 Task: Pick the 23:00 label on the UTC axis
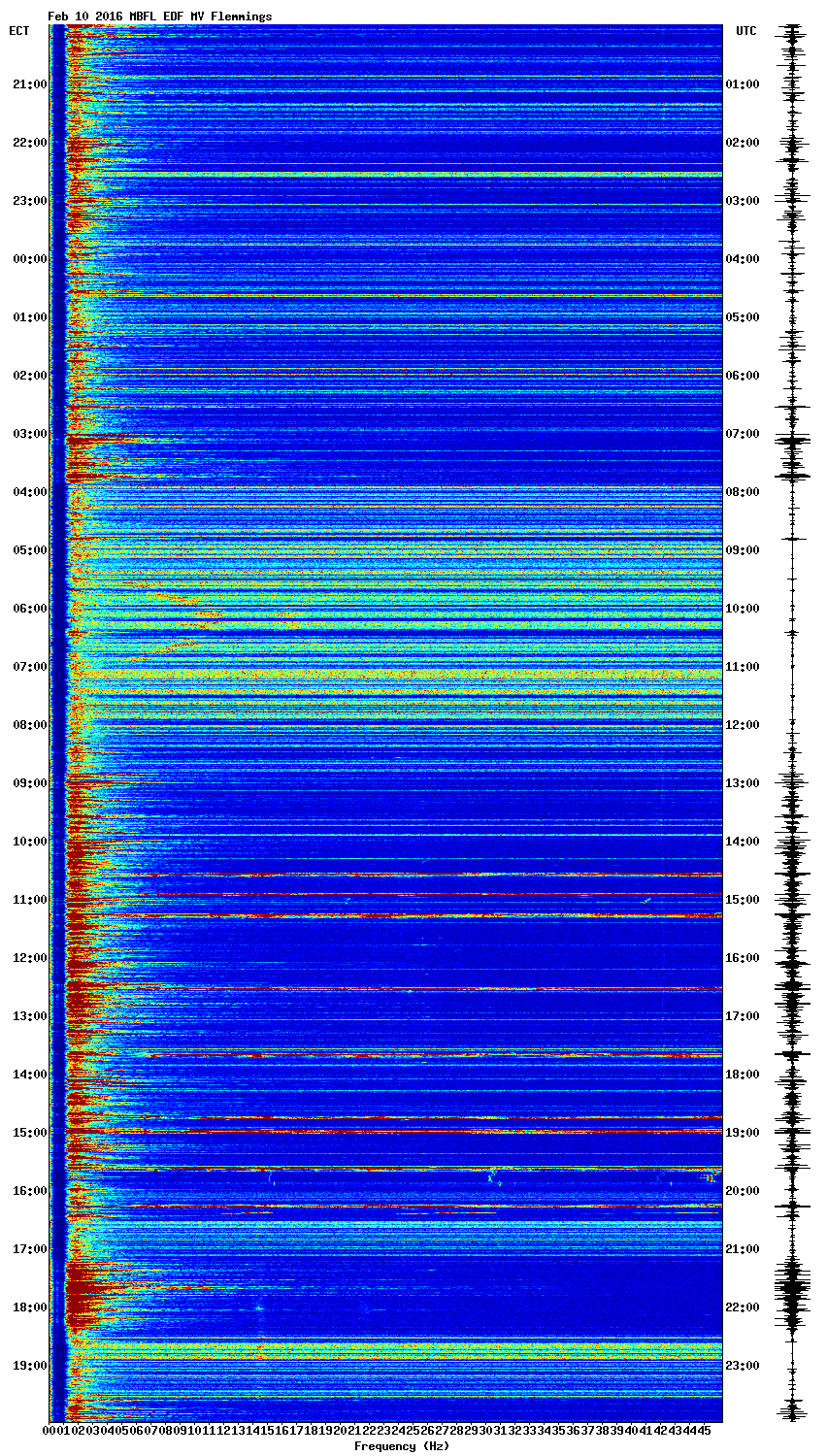[743, 1366]
